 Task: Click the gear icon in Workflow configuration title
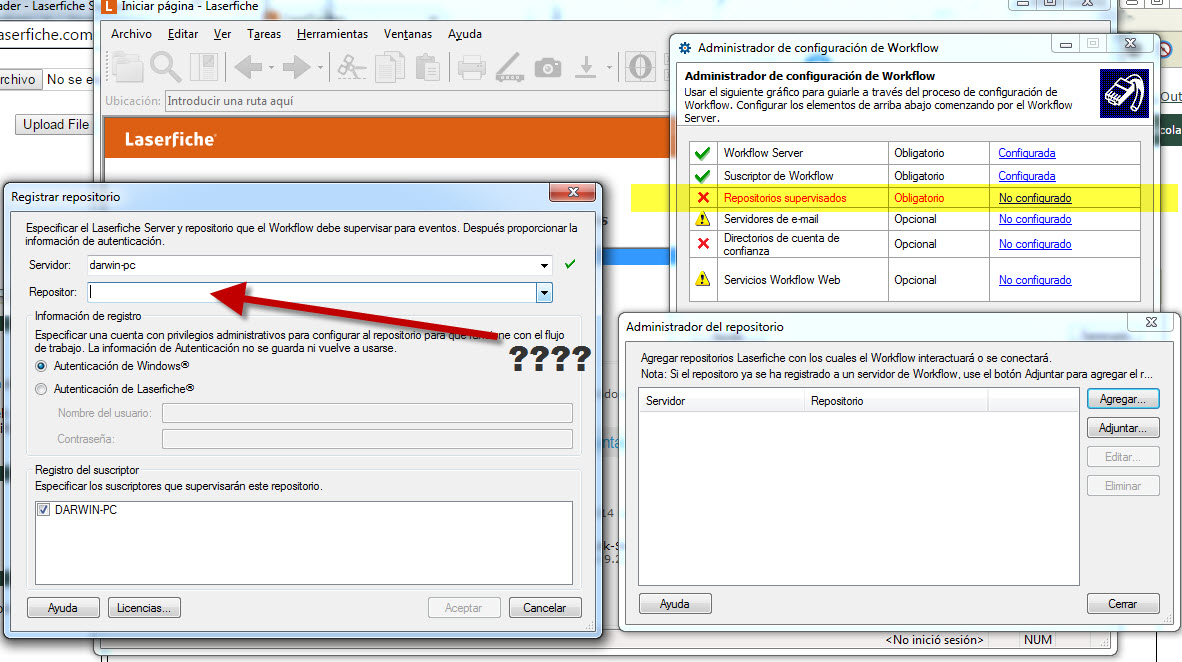(684, 48)
